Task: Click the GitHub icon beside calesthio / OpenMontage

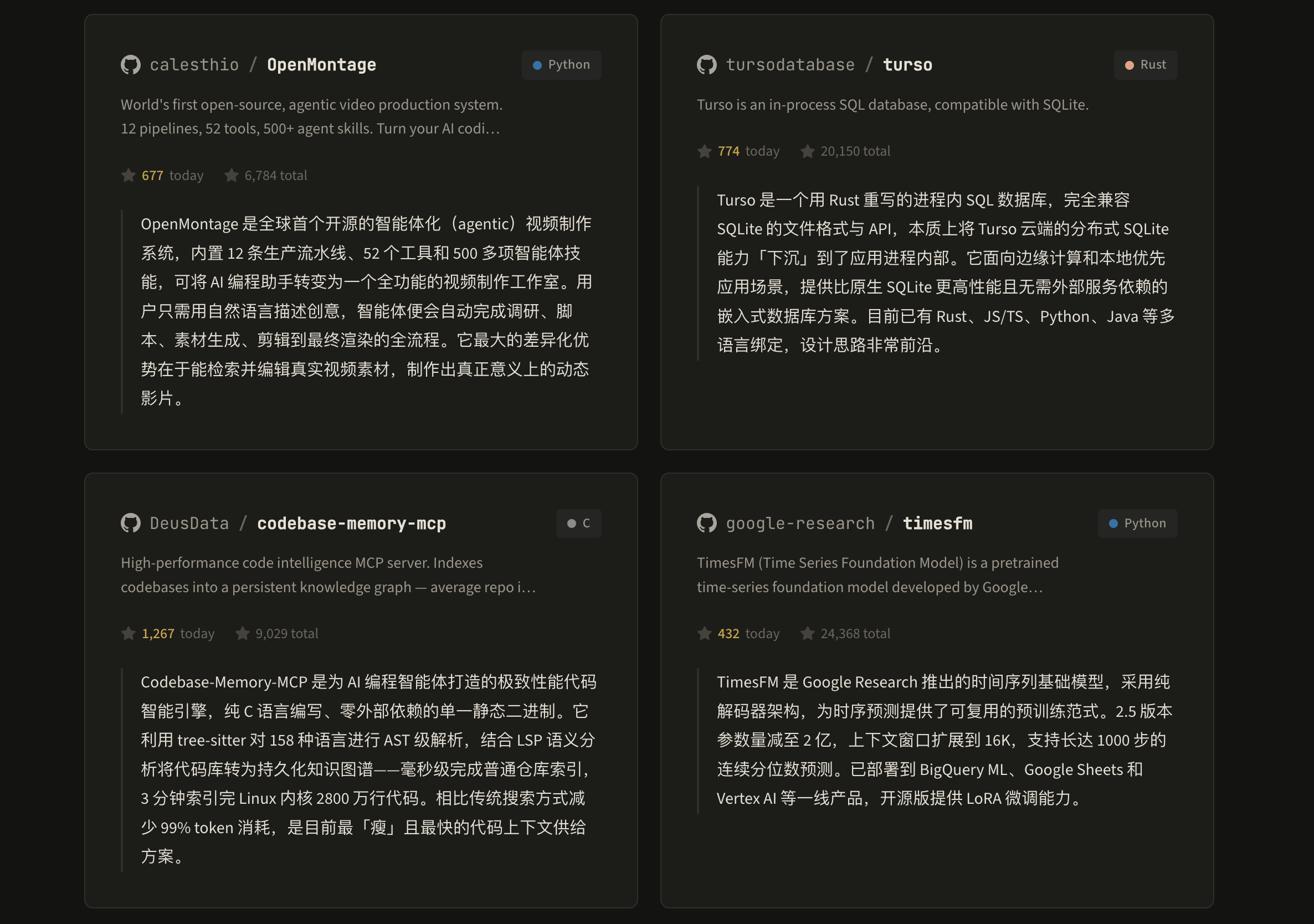Action: click(131, 65)
